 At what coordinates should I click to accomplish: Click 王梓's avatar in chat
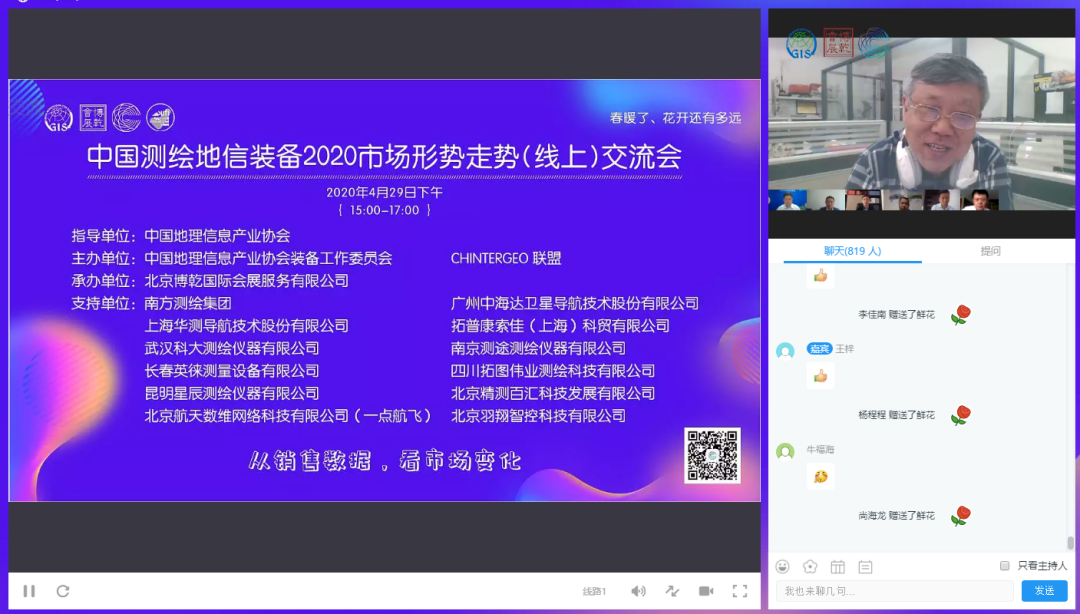786,350
